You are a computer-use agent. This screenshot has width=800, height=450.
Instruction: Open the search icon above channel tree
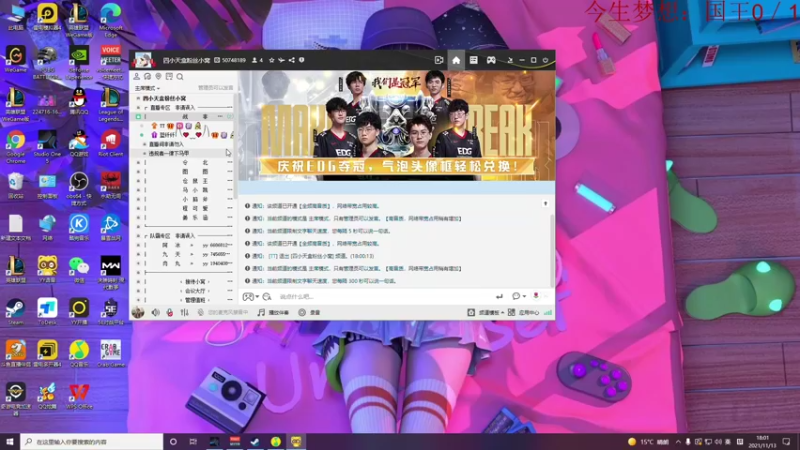[x=180, y=77]
